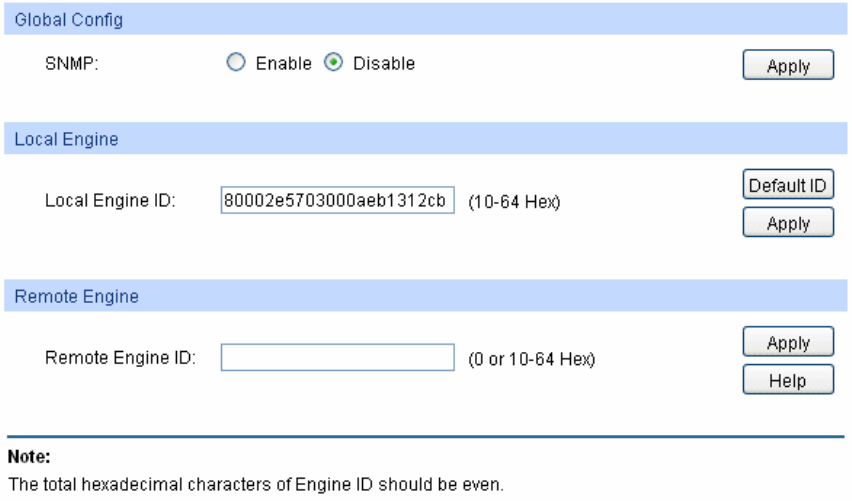Click the (0 or 10-64 Hex) hint

[x=531, y=358]
